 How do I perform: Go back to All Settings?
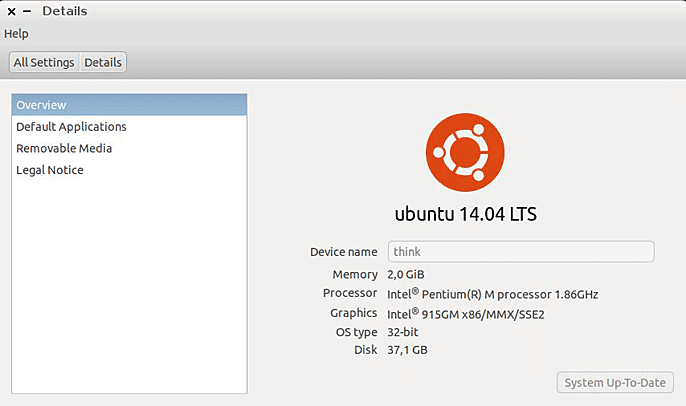[44, 62]
